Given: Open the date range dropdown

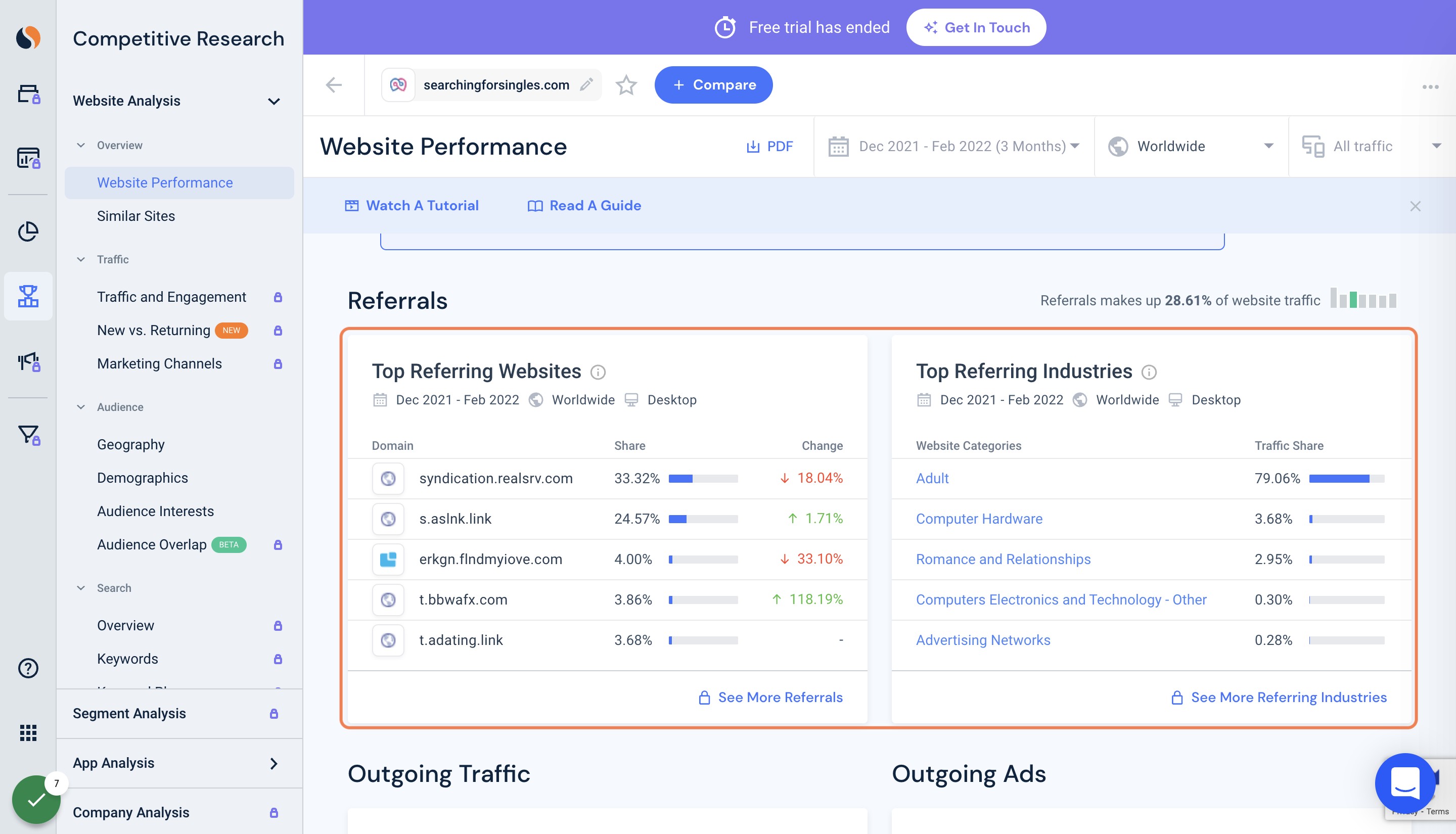Looking at the screenshot, I should 953,147.
